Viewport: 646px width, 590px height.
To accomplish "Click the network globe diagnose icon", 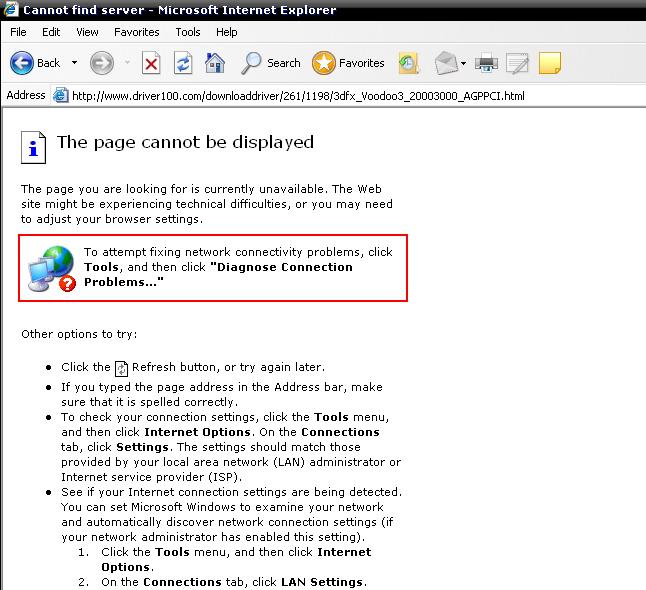I will (x=52, y=269).
